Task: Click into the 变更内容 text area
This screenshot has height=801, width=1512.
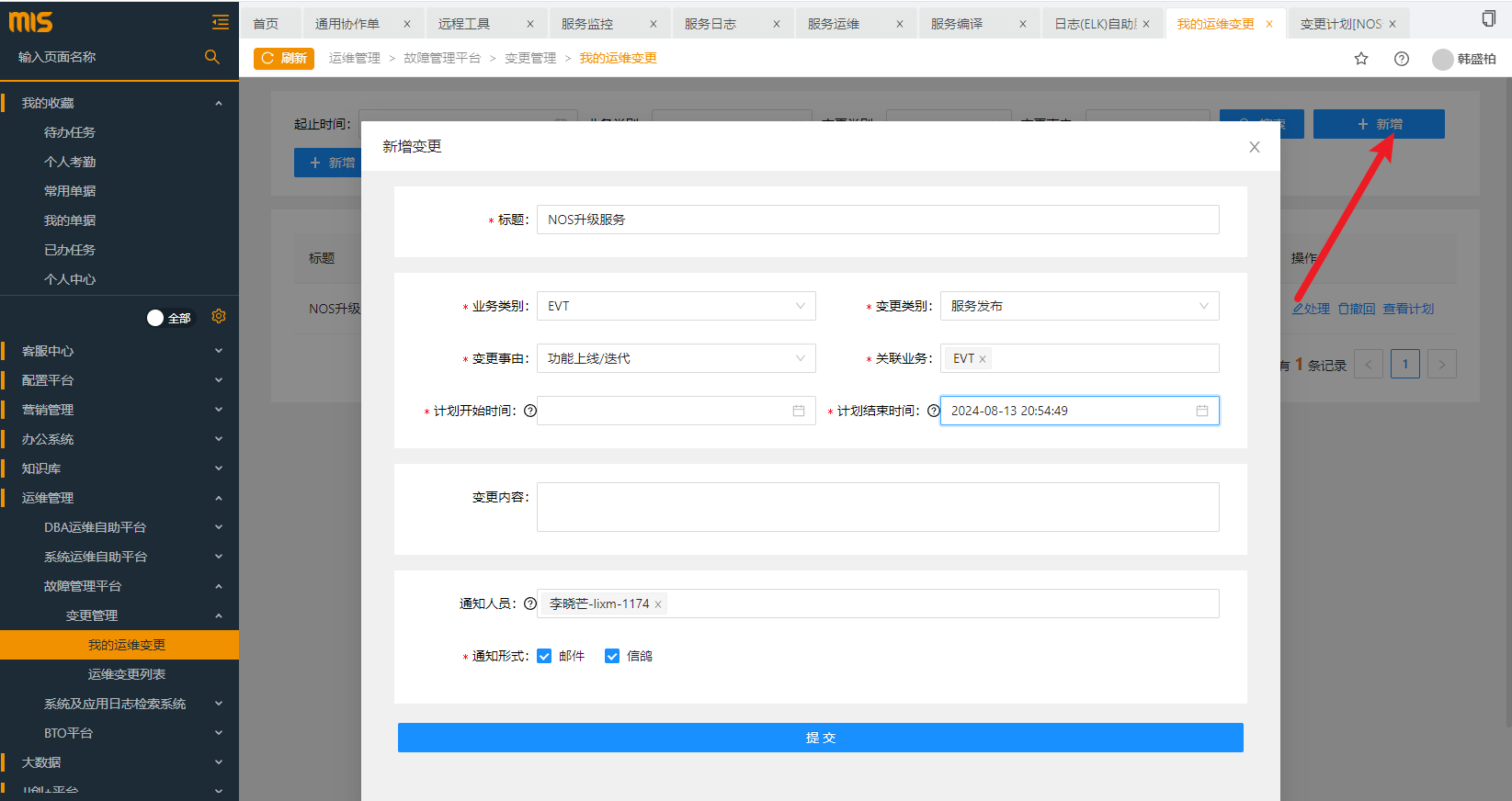Action: click(x=878, y=507)
